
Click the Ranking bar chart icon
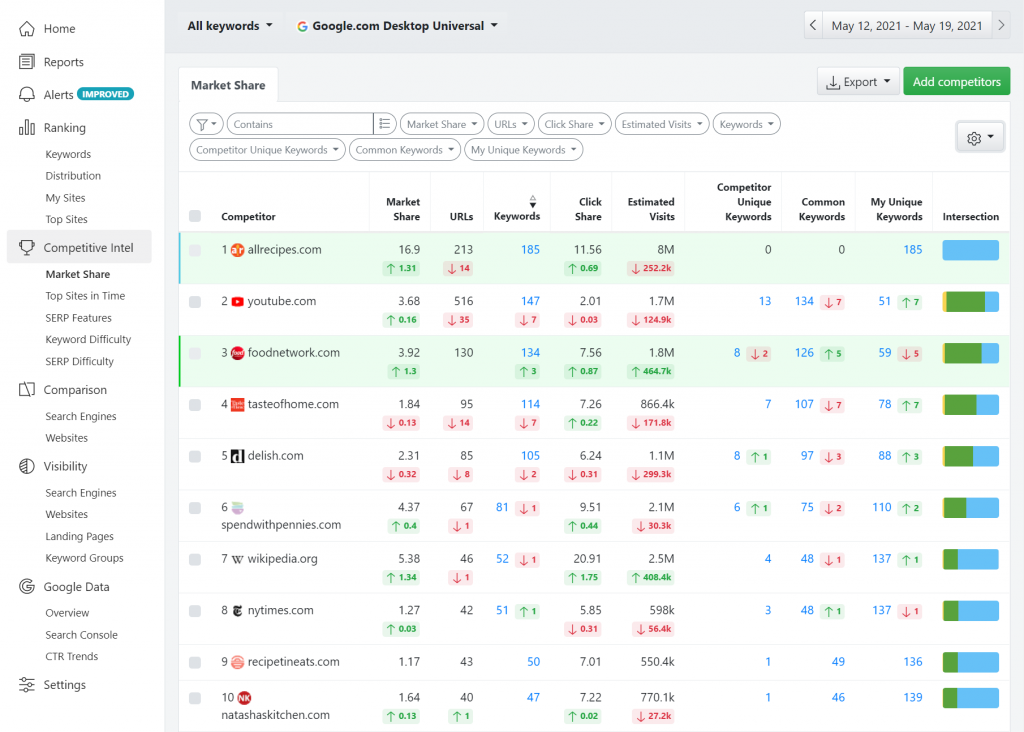point(27,127)
